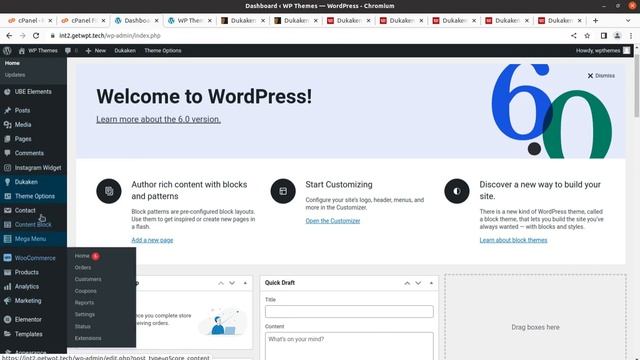
Task: Focus the Quick Draft Title field
Action: 349,311
